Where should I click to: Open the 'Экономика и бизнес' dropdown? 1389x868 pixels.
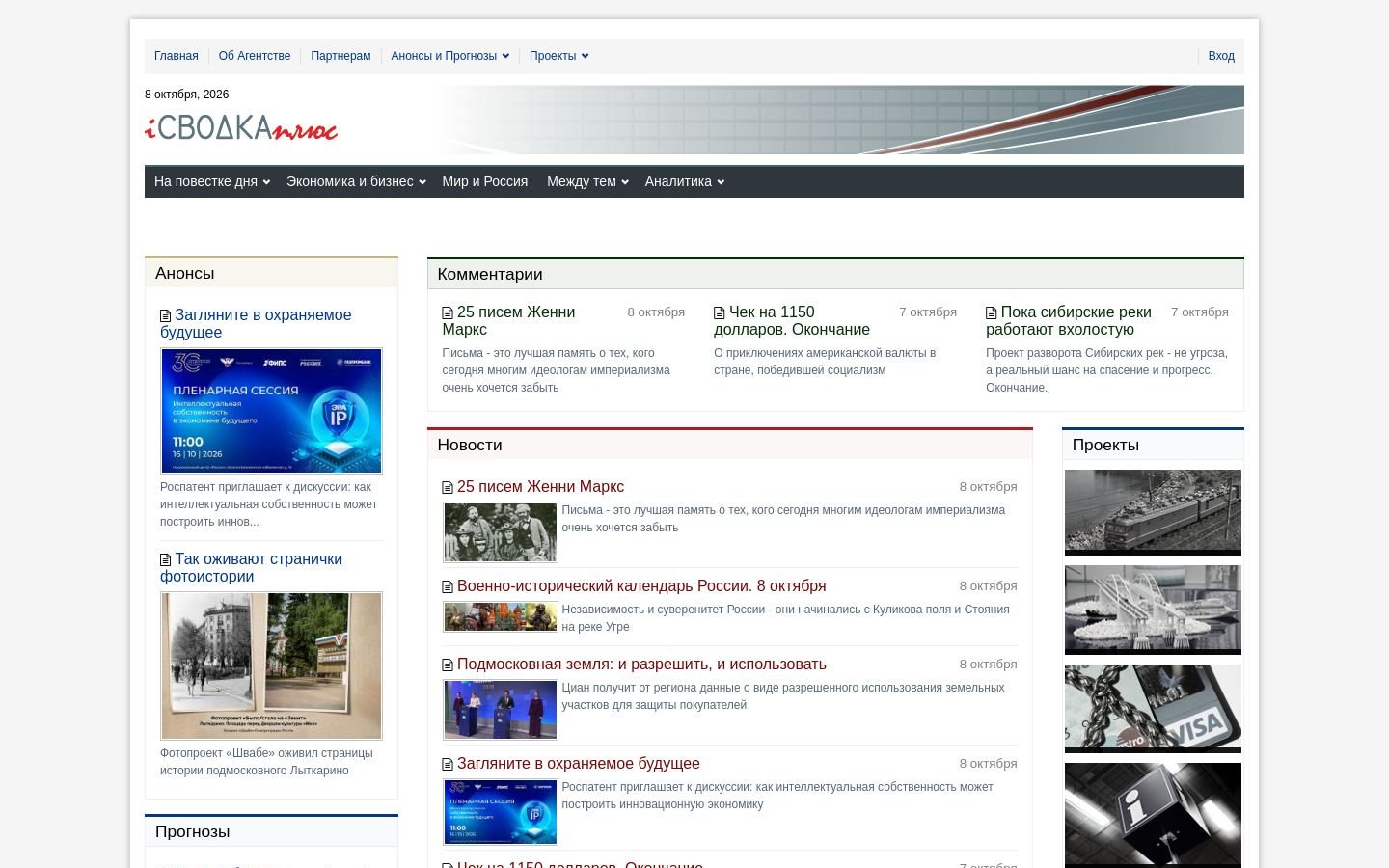point(355,181)
